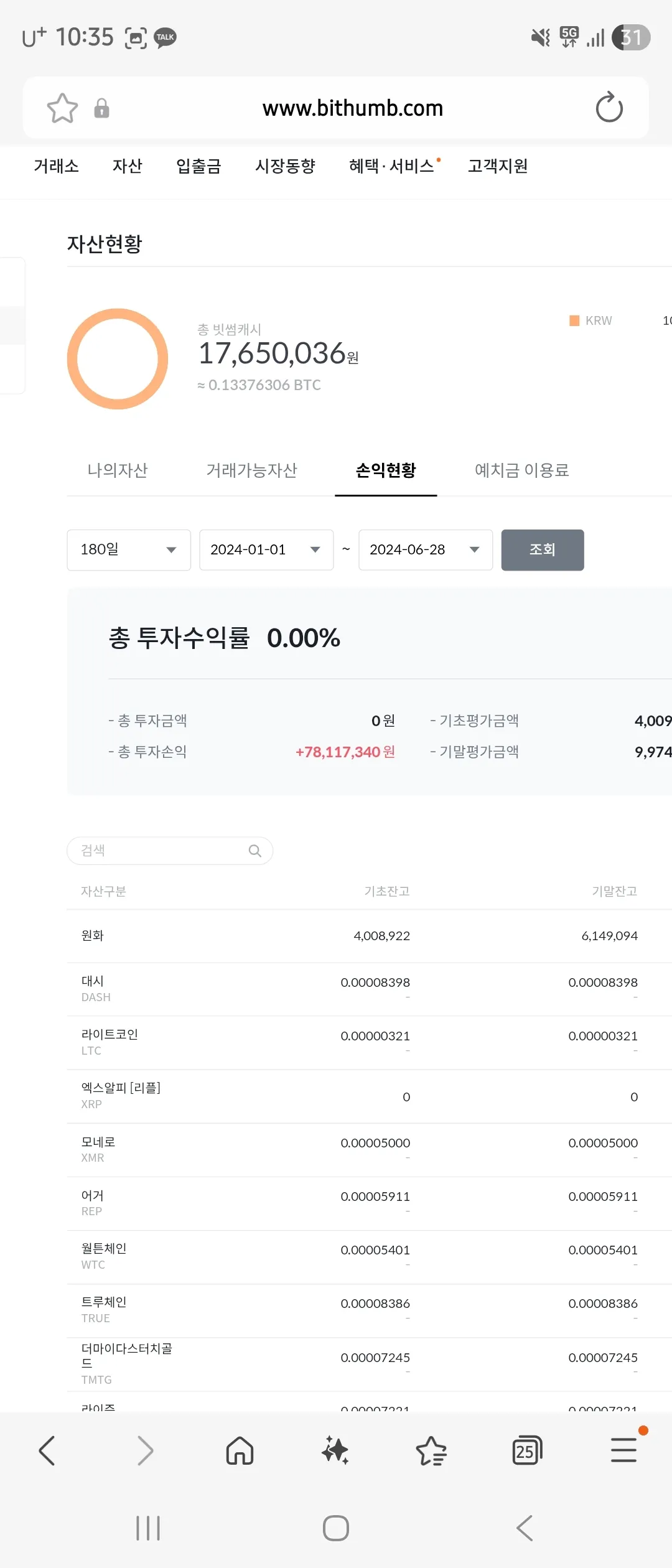Tap the bookmark star in address bar
Image resolution: width=672 pixels, height=1568 pixels.
click(x=62, y=108)
